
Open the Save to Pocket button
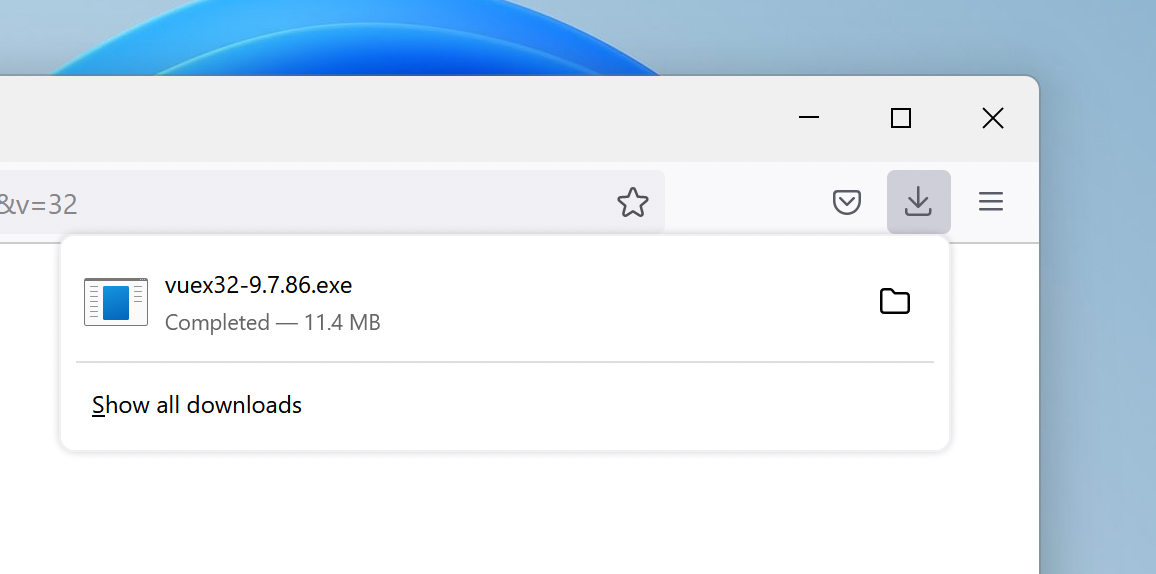(x=846, y=202)
